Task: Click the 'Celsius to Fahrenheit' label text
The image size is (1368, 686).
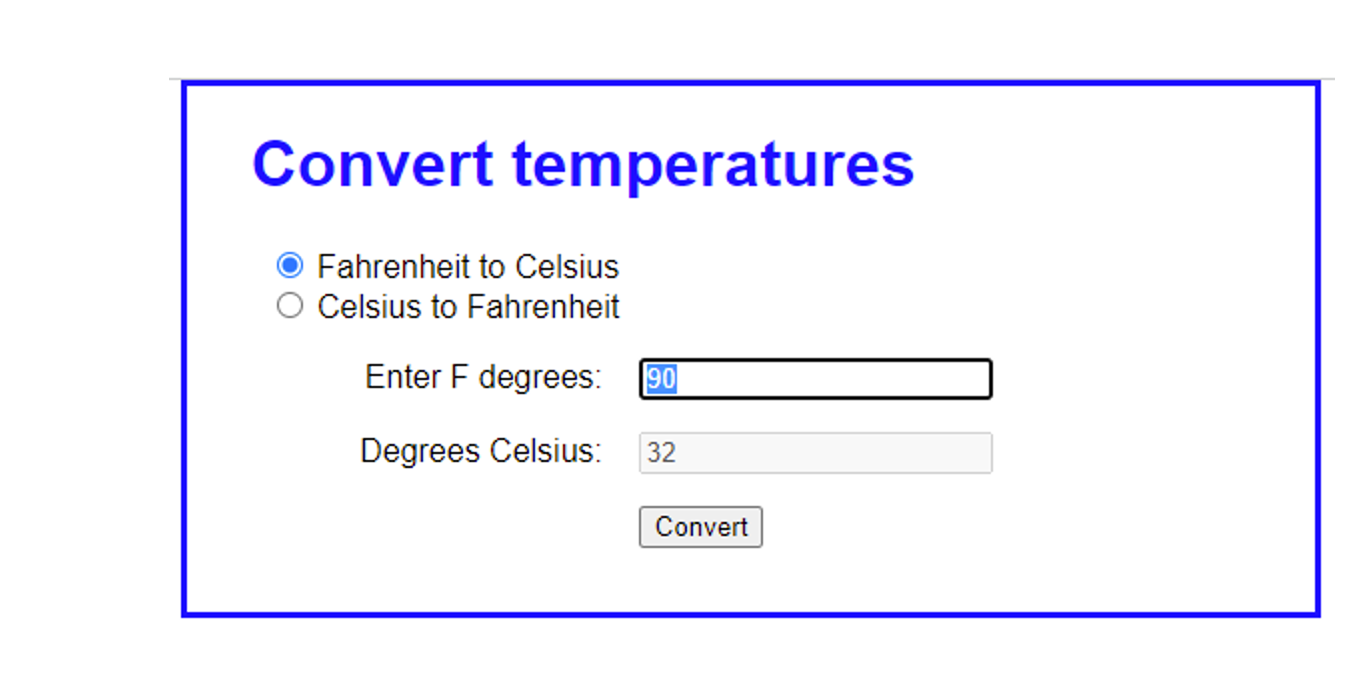Action: tap(468, 307)
